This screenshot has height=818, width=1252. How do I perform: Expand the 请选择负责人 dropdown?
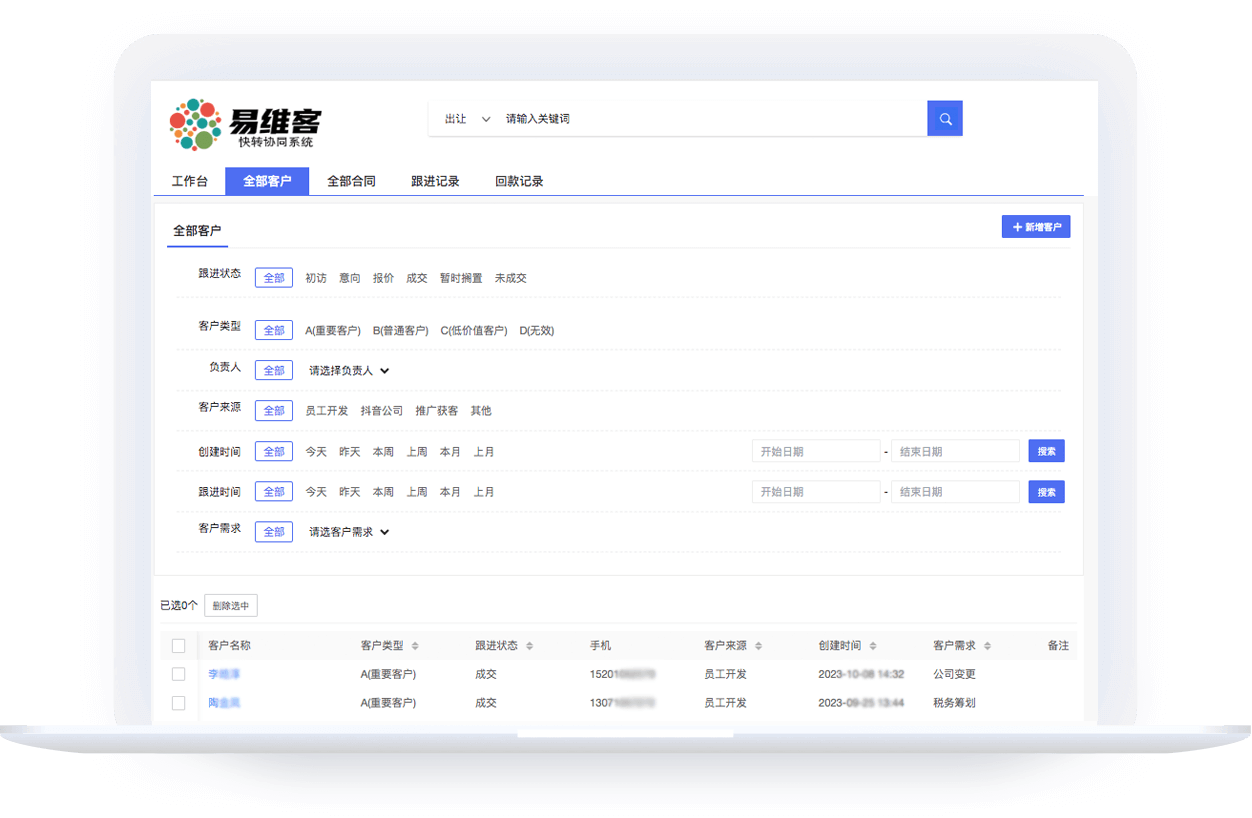tap(348, 370)
